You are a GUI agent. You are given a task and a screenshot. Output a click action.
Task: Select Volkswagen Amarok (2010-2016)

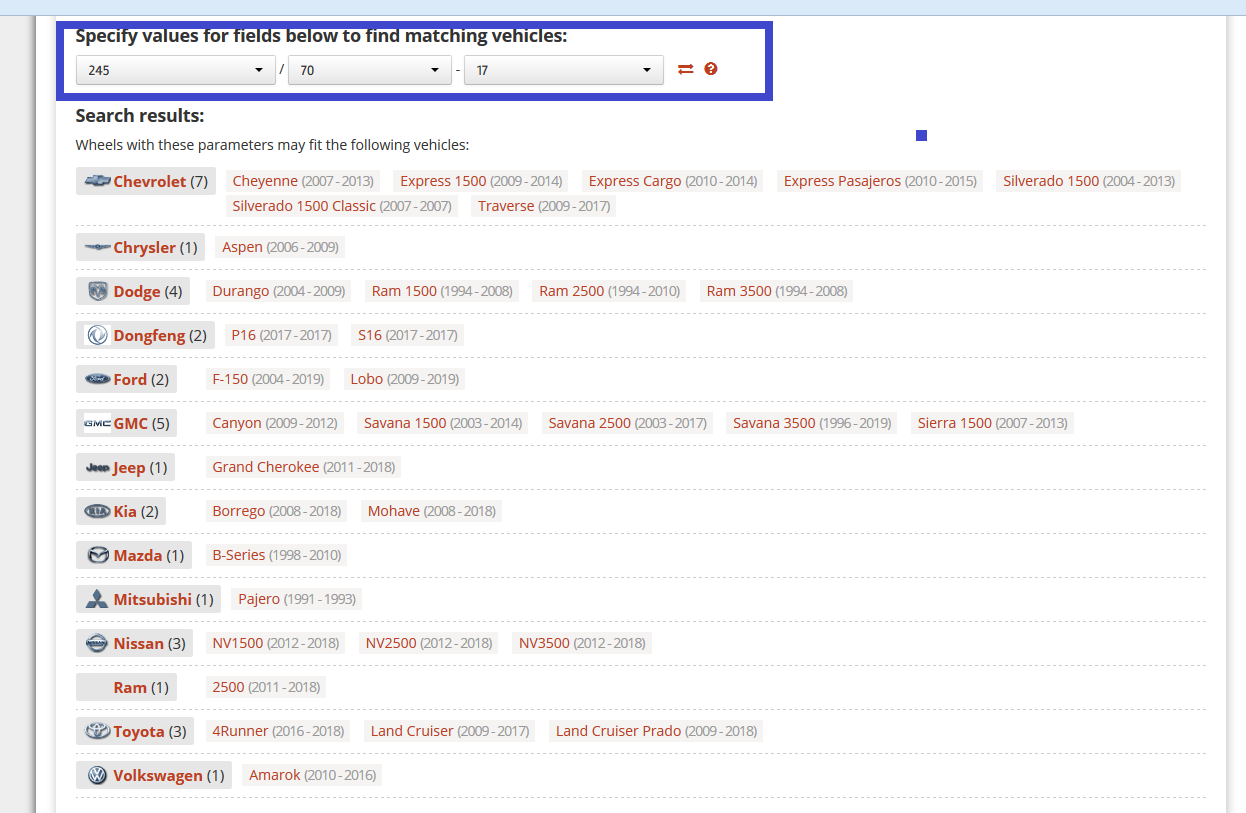point(313,775)
